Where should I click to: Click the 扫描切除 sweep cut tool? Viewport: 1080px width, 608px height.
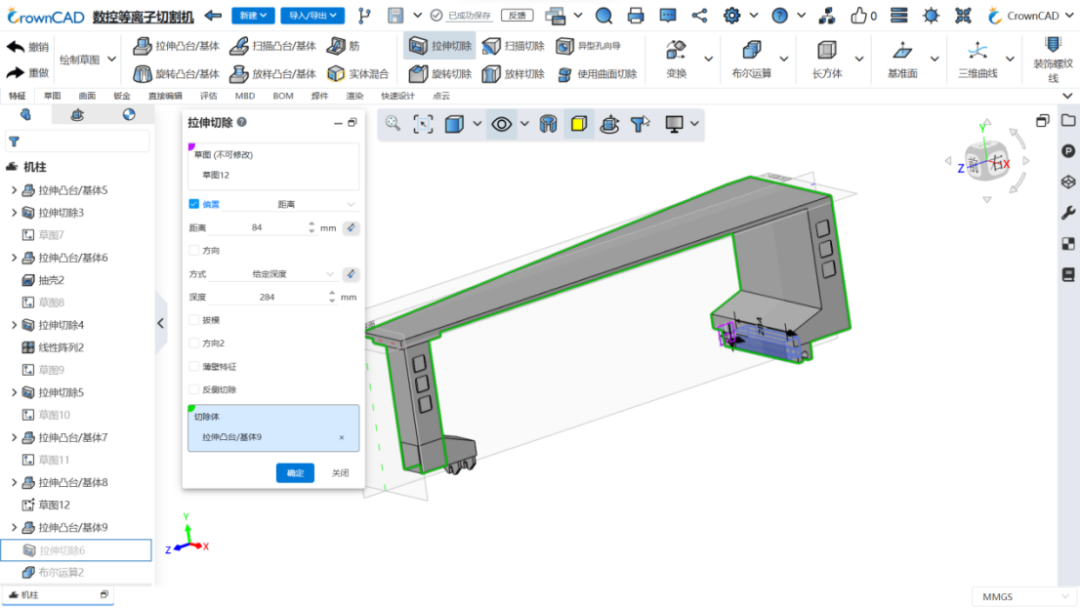[513, 46]
